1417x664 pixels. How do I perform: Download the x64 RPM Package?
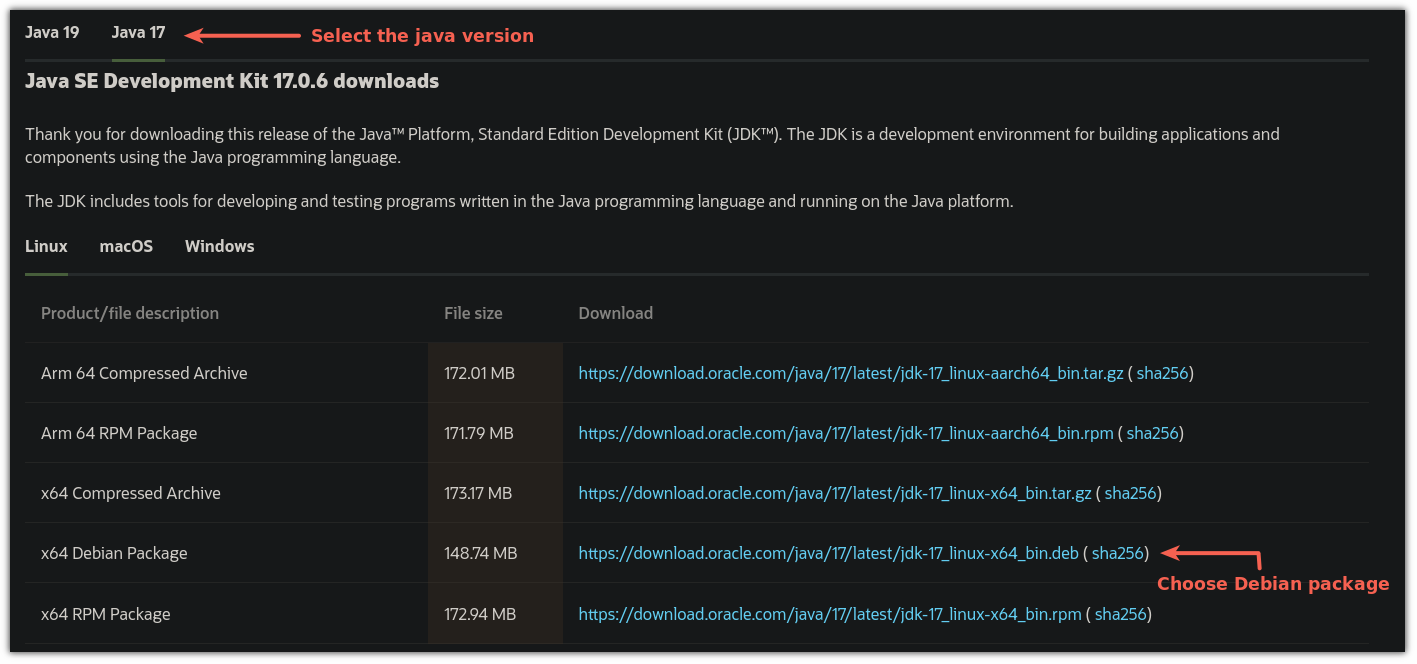(x=828, y=613)
